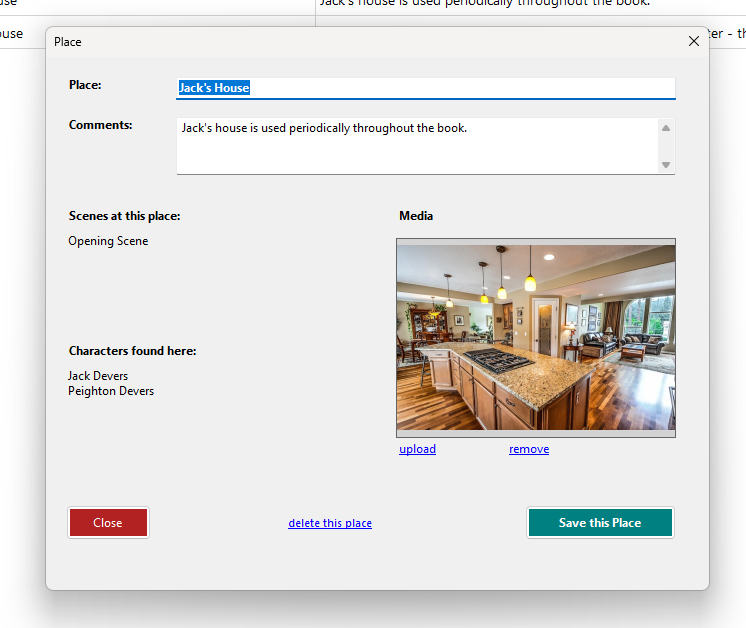Click the upload link under the image

pos(417,449)
